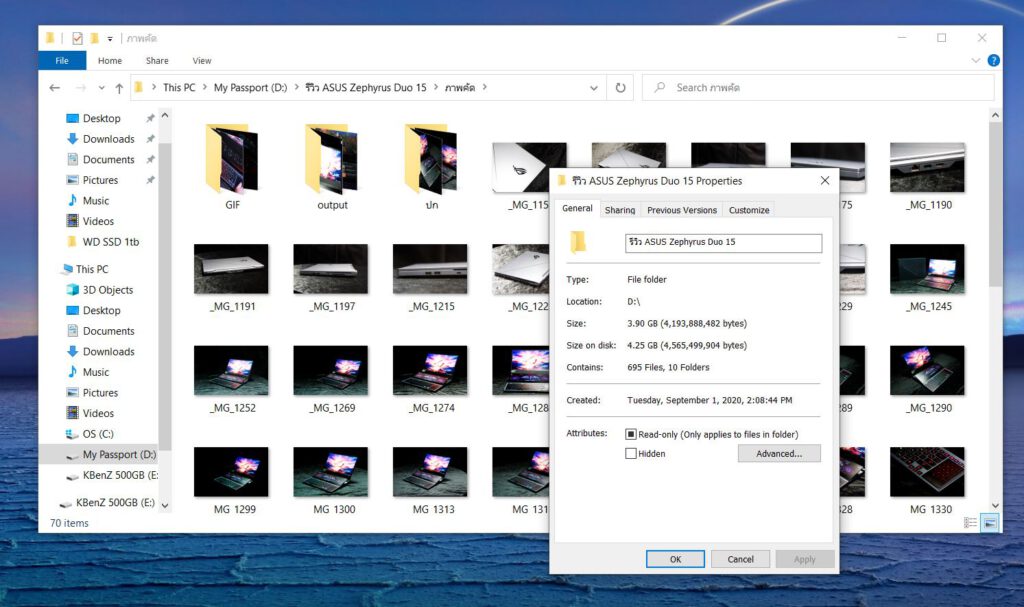
Task: Select thumbnail _MG_1245
Action: (927, 269)
